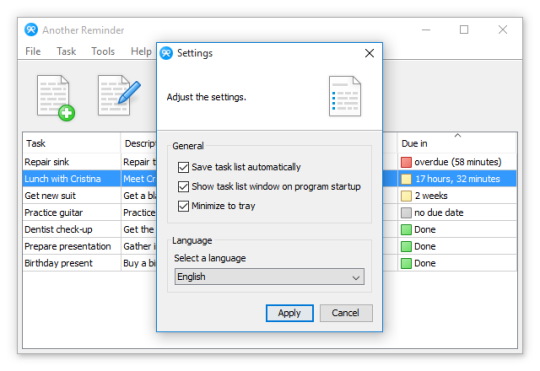540x371 pixels.
Task: Close the Settings dialog
Action: pos(369,53)
